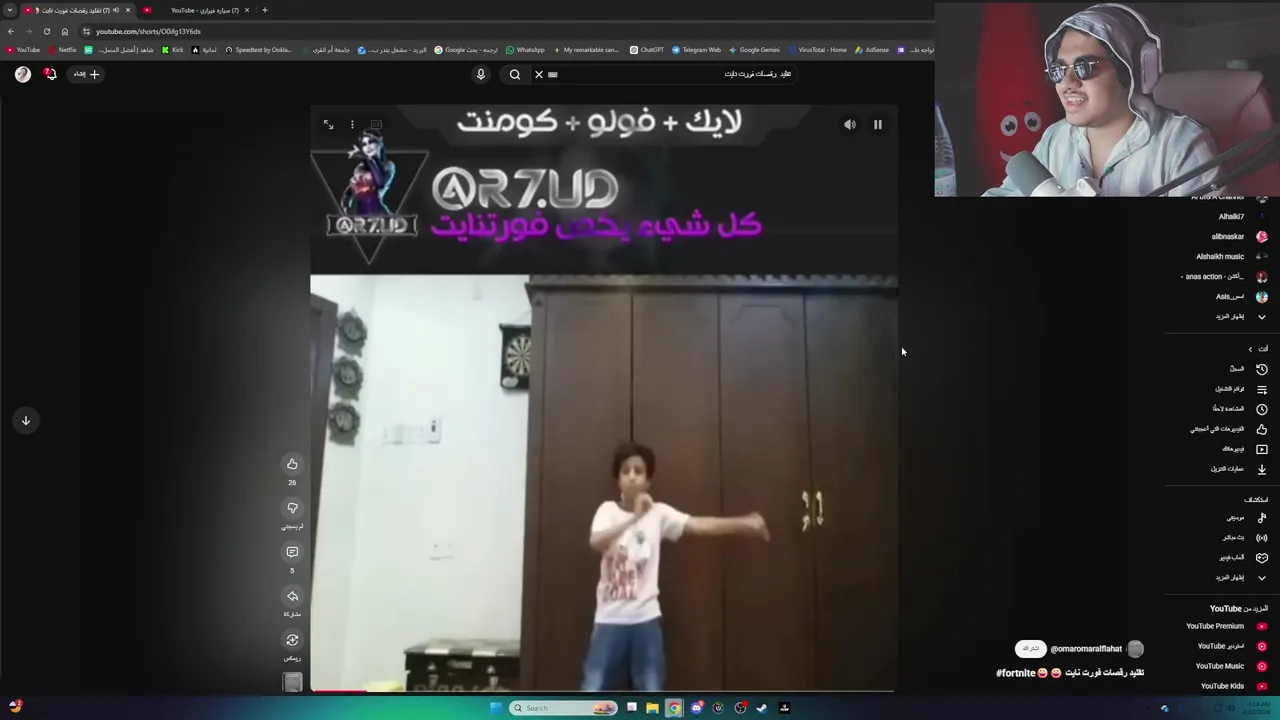Viewport: 1280px width, 720px height.
Task: Open the Liked videos sidebar item
Action: pos(1229,429)
